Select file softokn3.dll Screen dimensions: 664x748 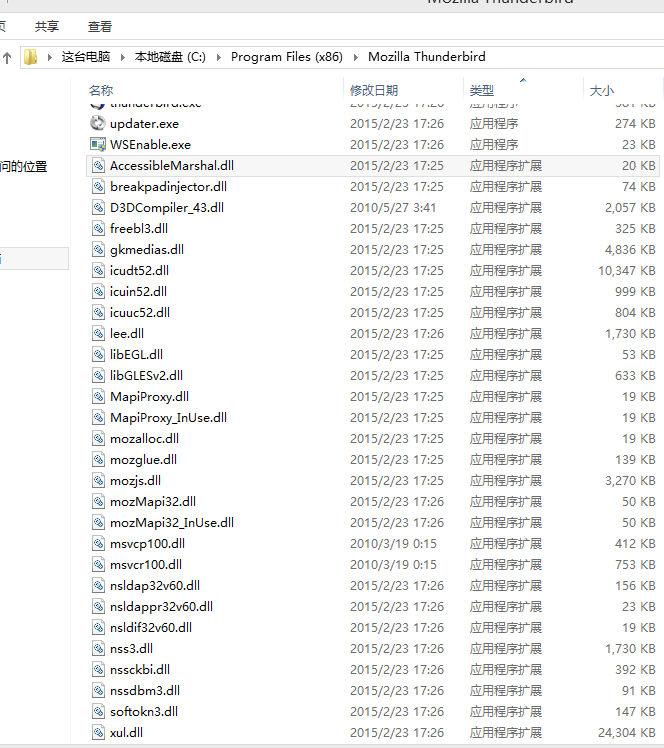[144, 711]
